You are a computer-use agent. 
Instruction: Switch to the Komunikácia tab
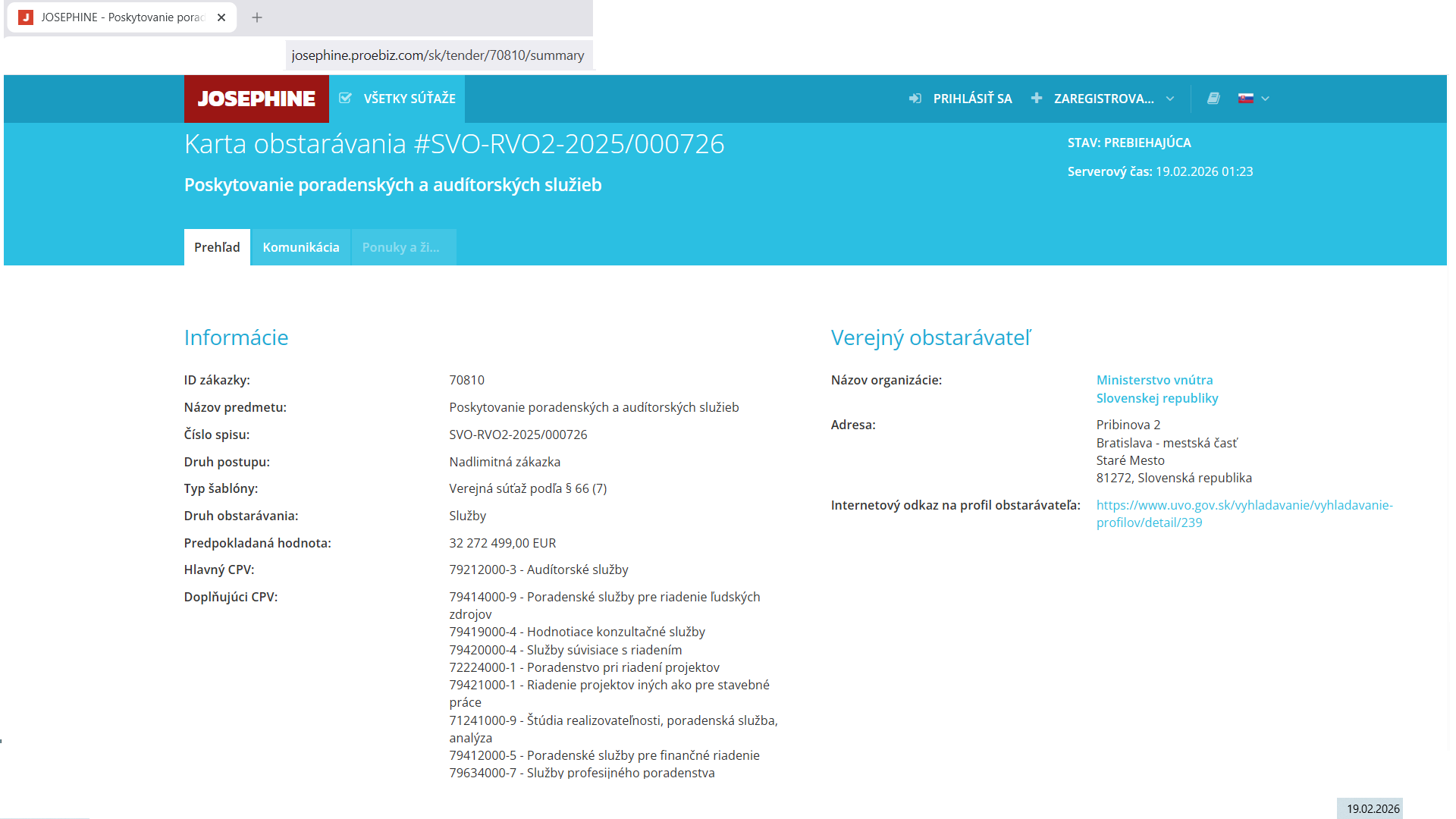pos(301,247)
